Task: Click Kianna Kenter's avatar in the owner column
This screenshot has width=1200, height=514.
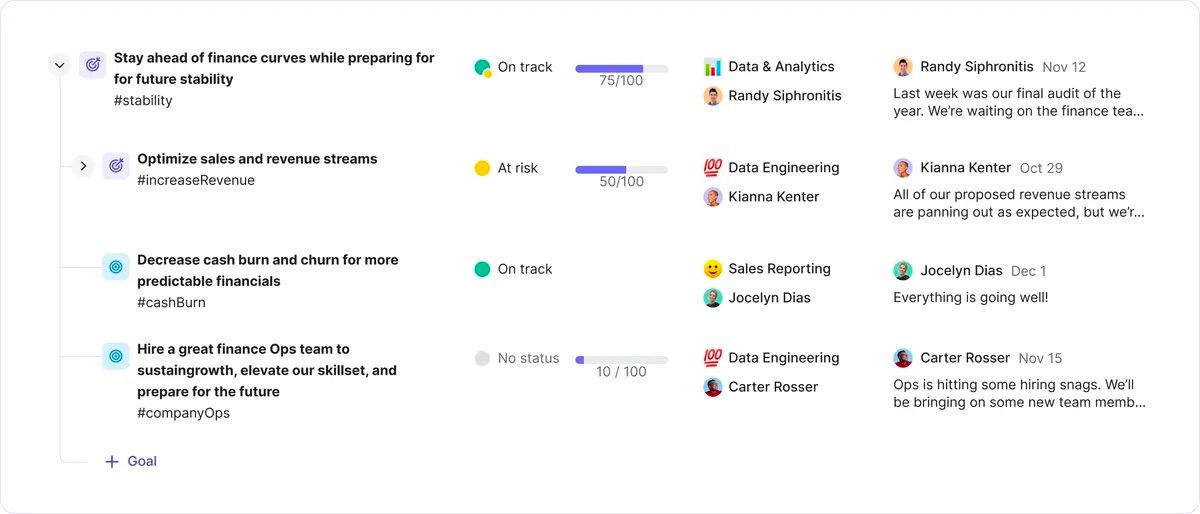Action: tap(713, 197)
